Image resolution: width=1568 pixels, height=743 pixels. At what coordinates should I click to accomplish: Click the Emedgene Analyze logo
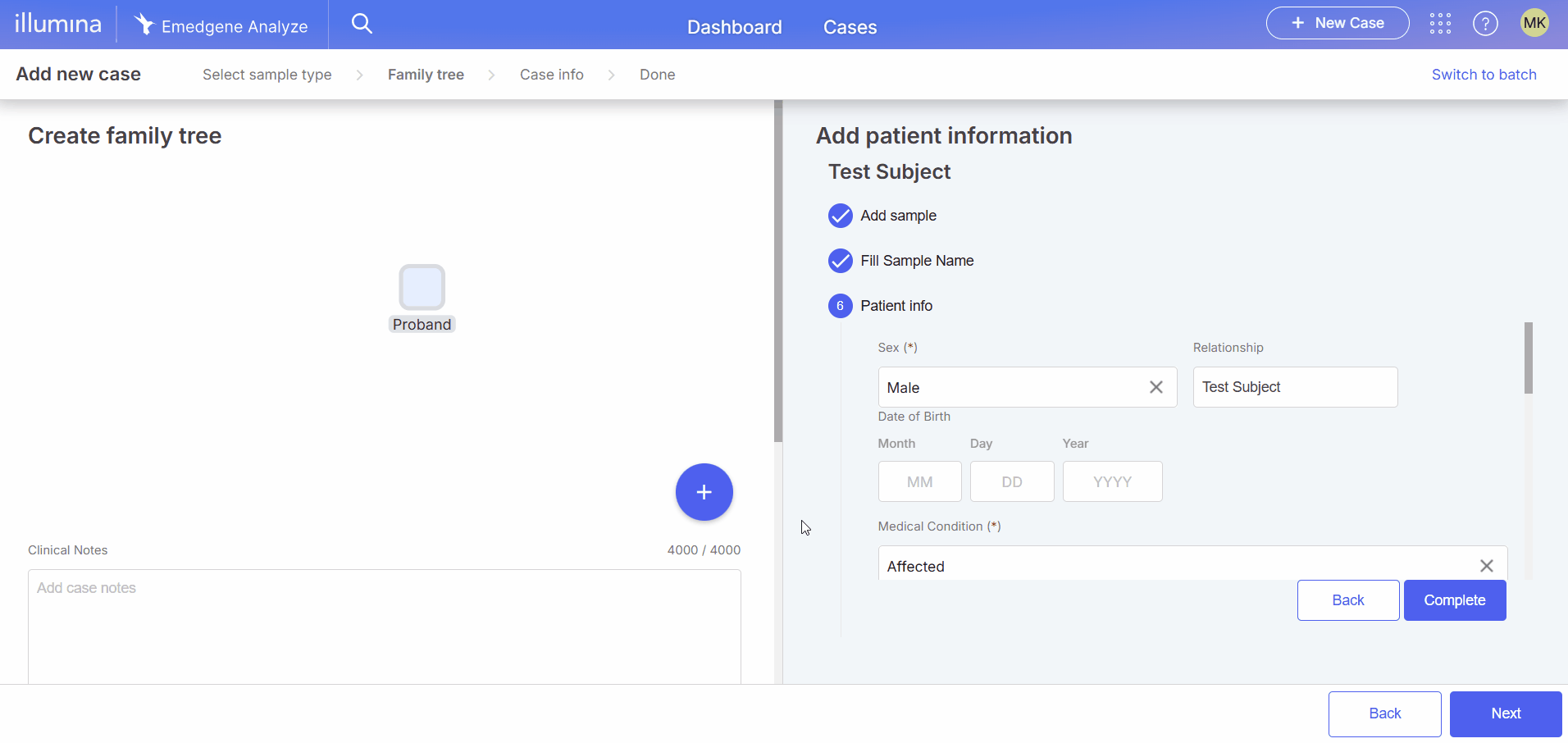coord(221,25)
